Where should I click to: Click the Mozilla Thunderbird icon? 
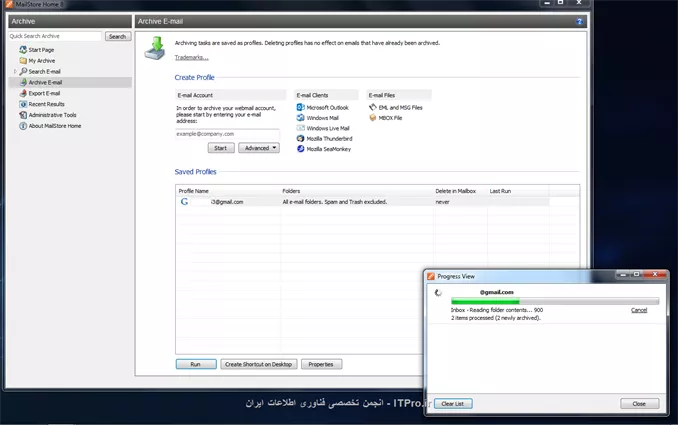coord(301,138)
